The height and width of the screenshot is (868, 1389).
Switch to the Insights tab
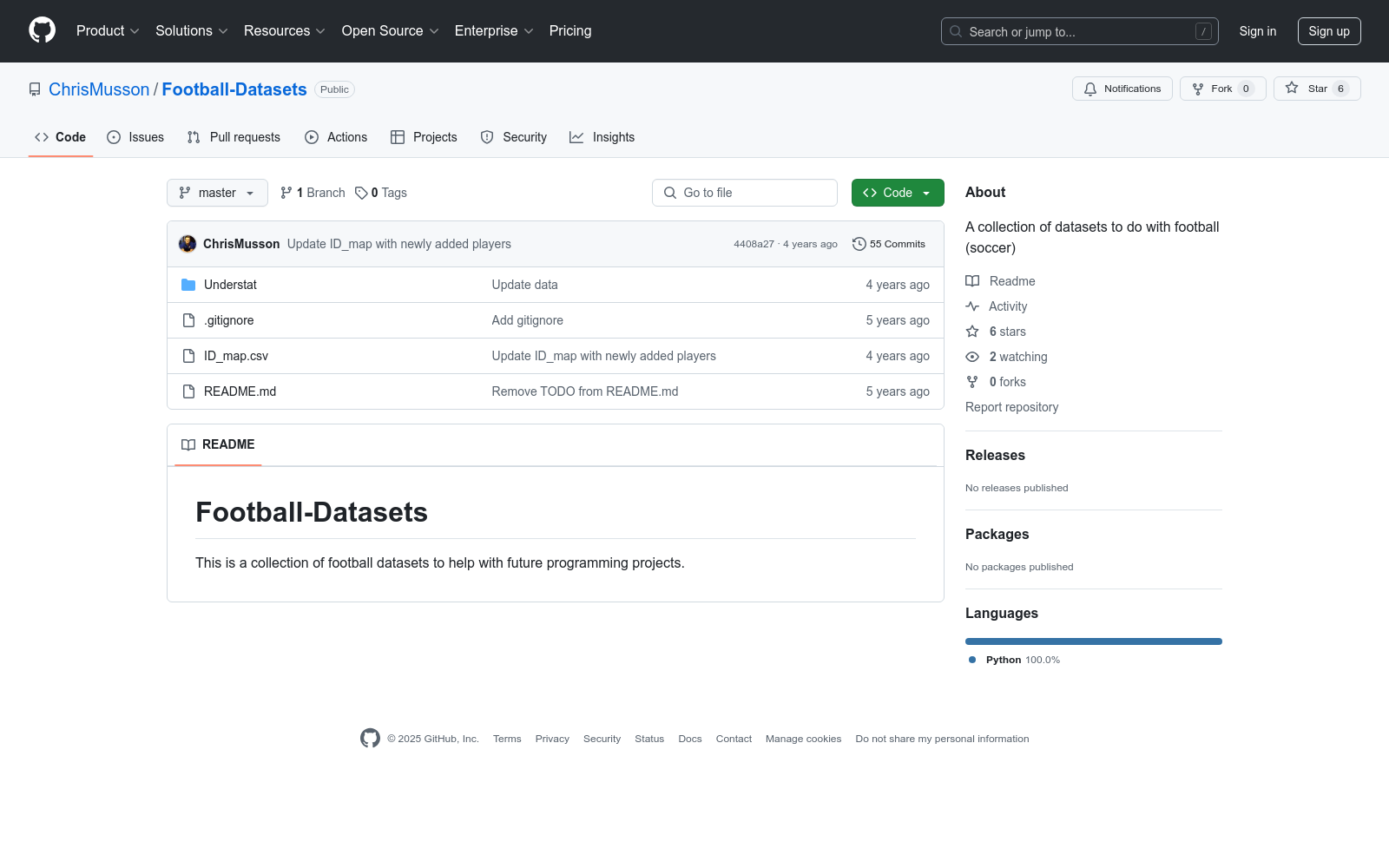602,137
